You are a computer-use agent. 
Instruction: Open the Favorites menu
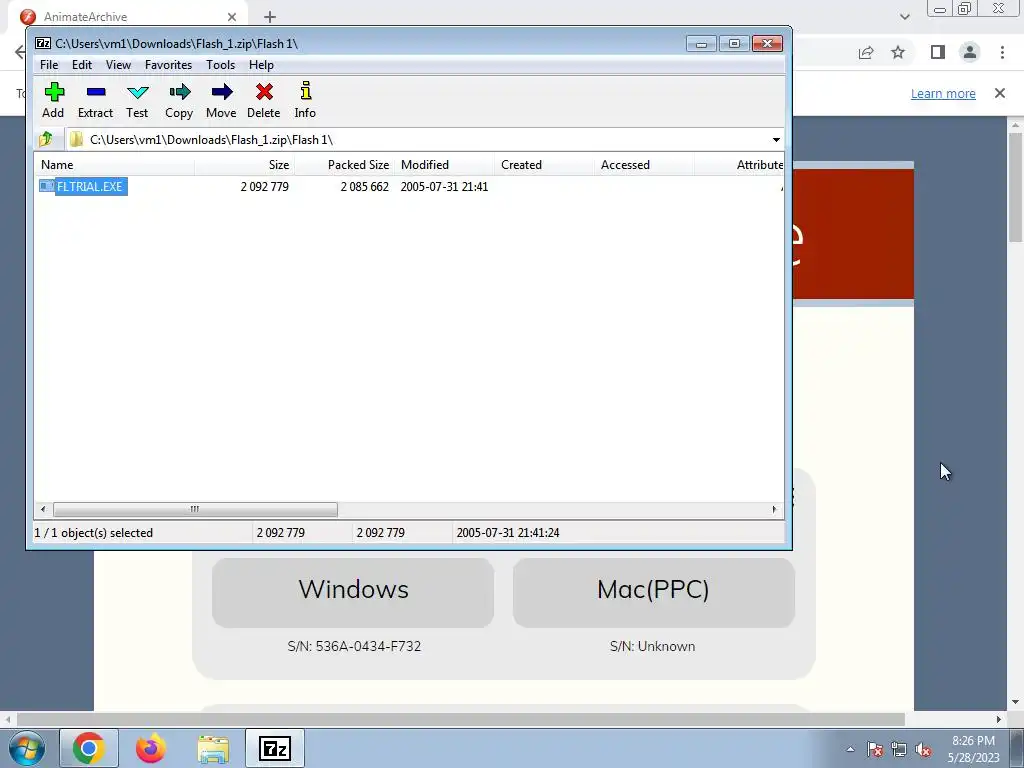[x=168, y=65]
